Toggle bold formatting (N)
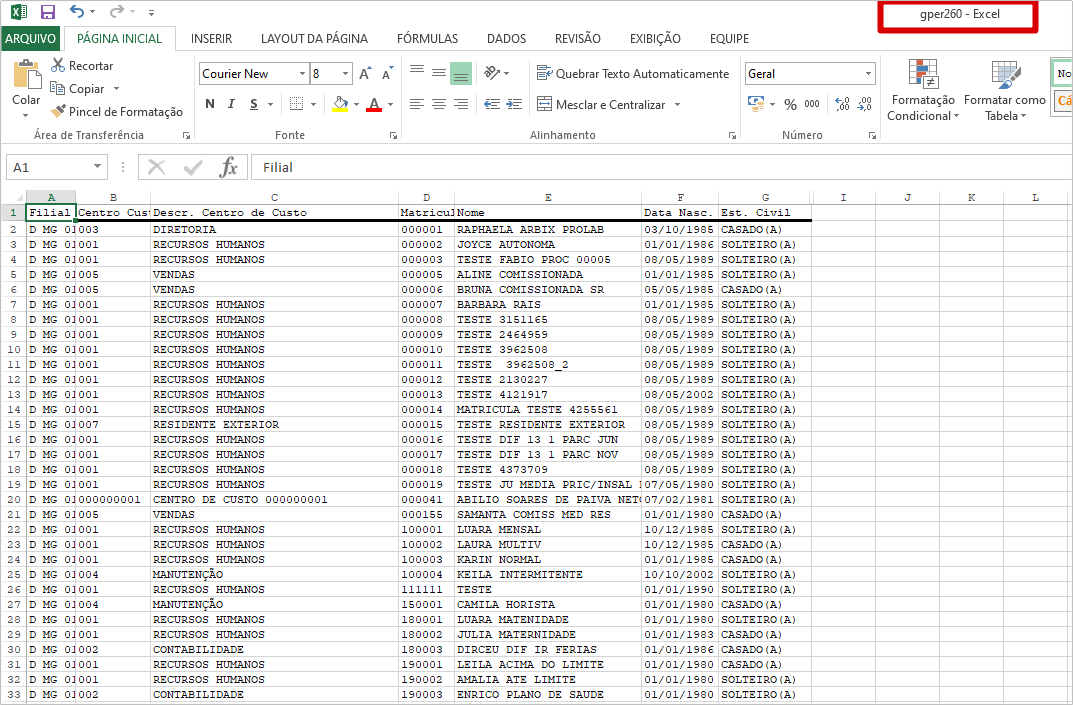 coord(210,104)
